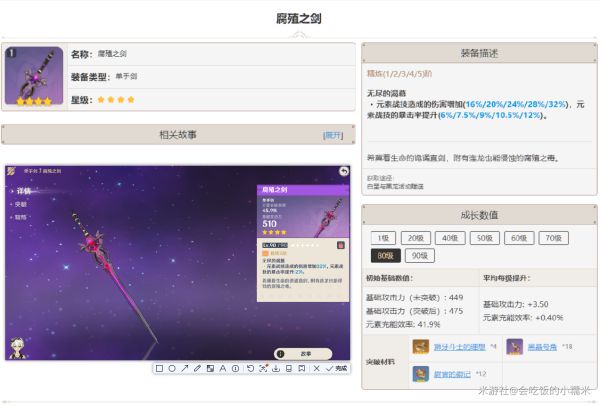Select the rectangle tool in screenshot toolbar
600x405 pixels.
point(160,369)
